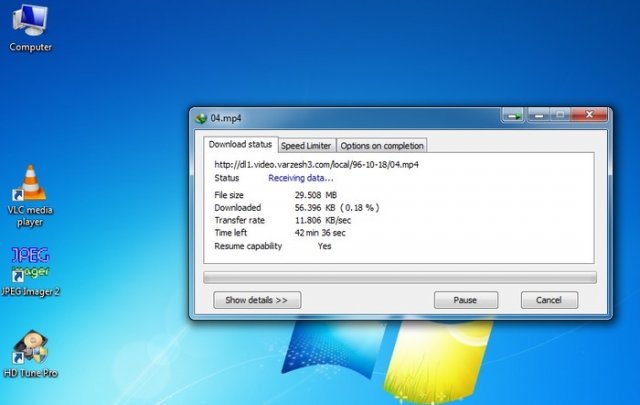Click the 'Receiving data...' status text
The height and width of the screenshot is (405, 640).
pyautogui.click(x=301, y=178)
